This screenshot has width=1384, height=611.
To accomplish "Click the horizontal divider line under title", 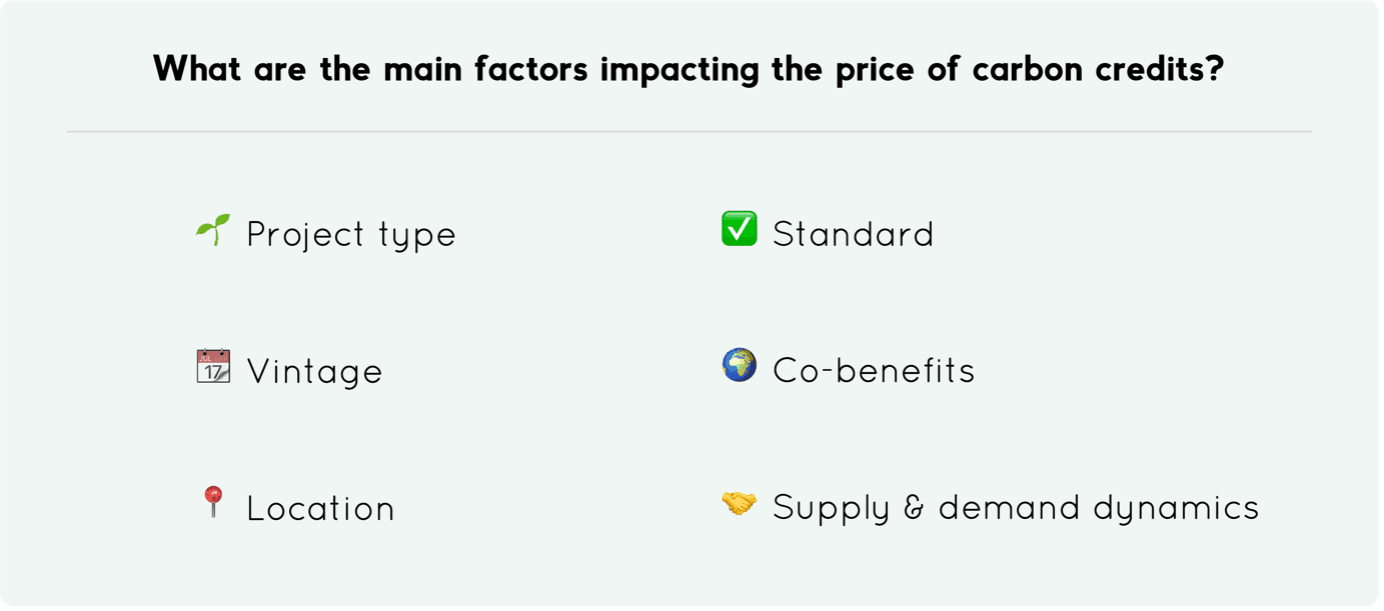I will point(689,131).
